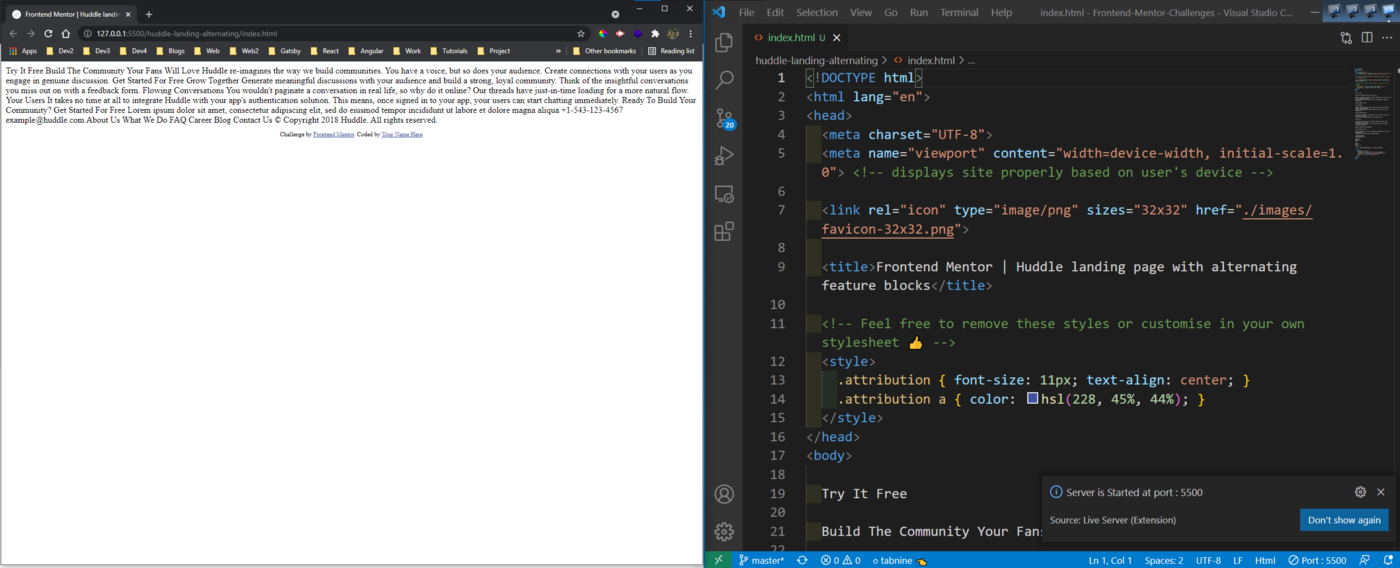Screen dimensions: 1400x568
Task: Open notification settings gear on Live Server toast
Action: pos(1360,492)
